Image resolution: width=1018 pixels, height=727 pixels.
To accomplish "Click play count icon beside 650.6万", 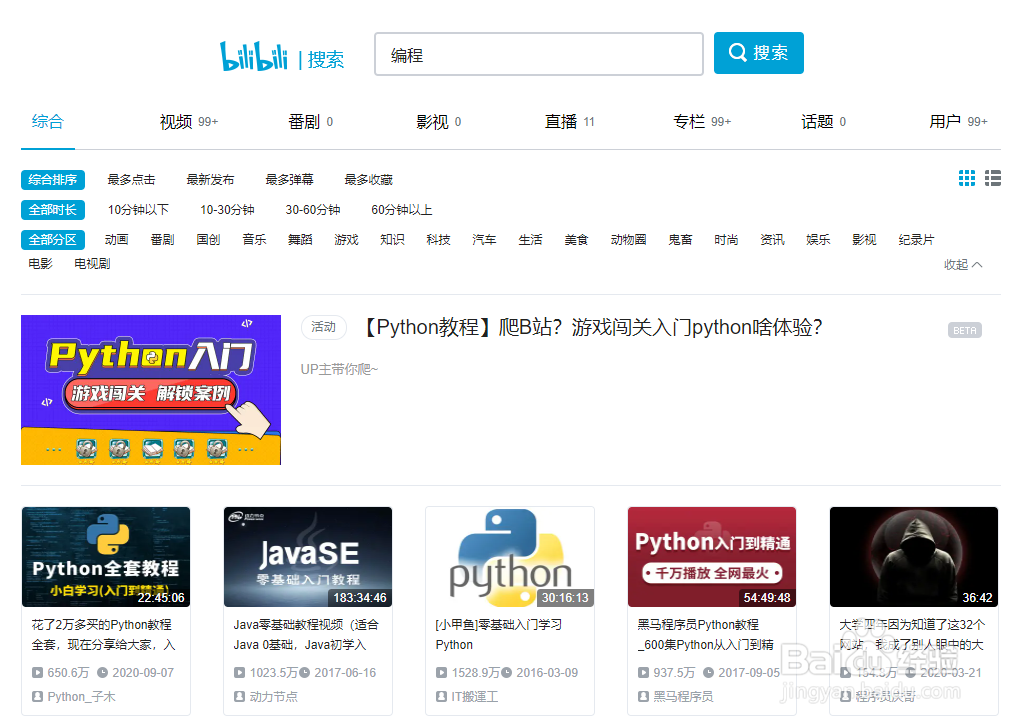I will (38, 672).
